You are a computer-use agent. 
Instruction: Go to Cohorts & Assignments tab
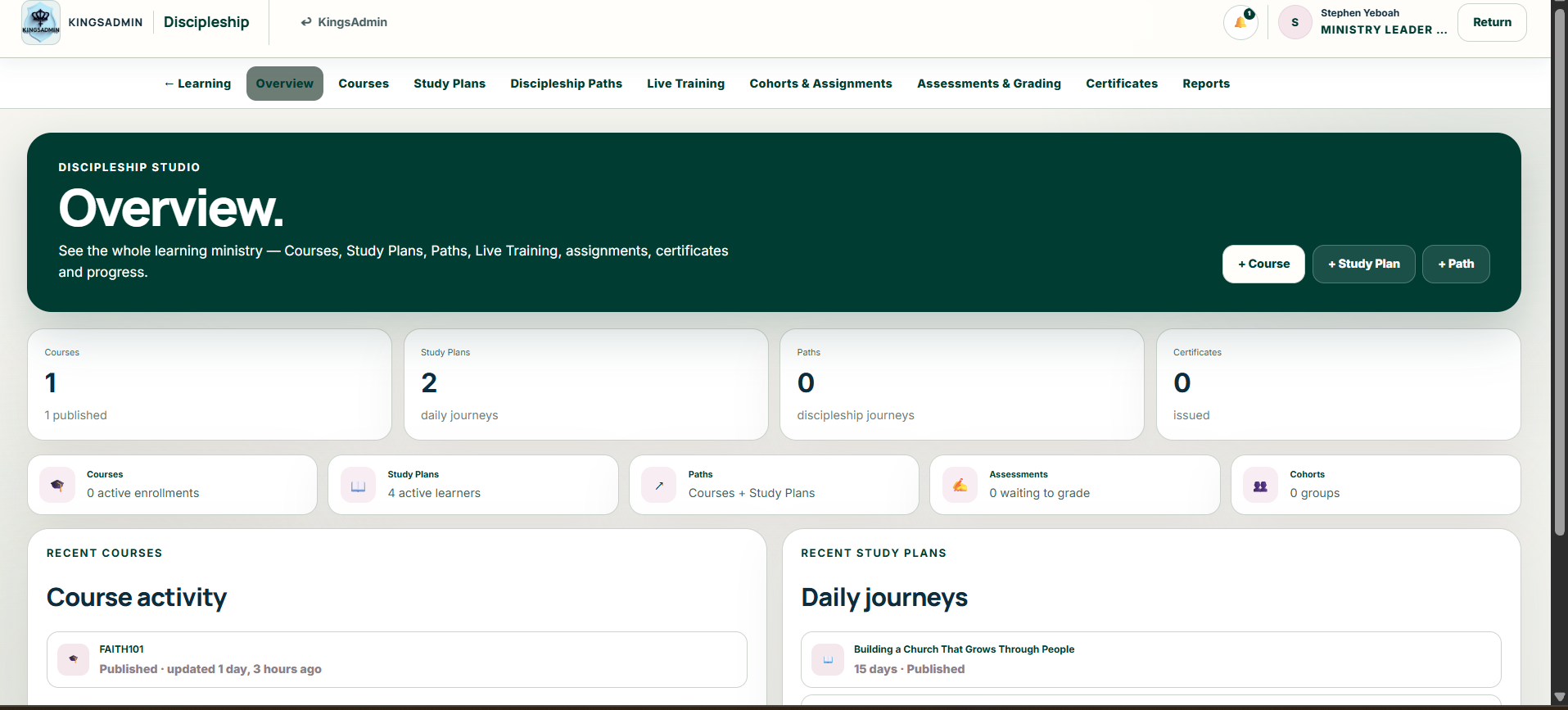click(820, 84)
